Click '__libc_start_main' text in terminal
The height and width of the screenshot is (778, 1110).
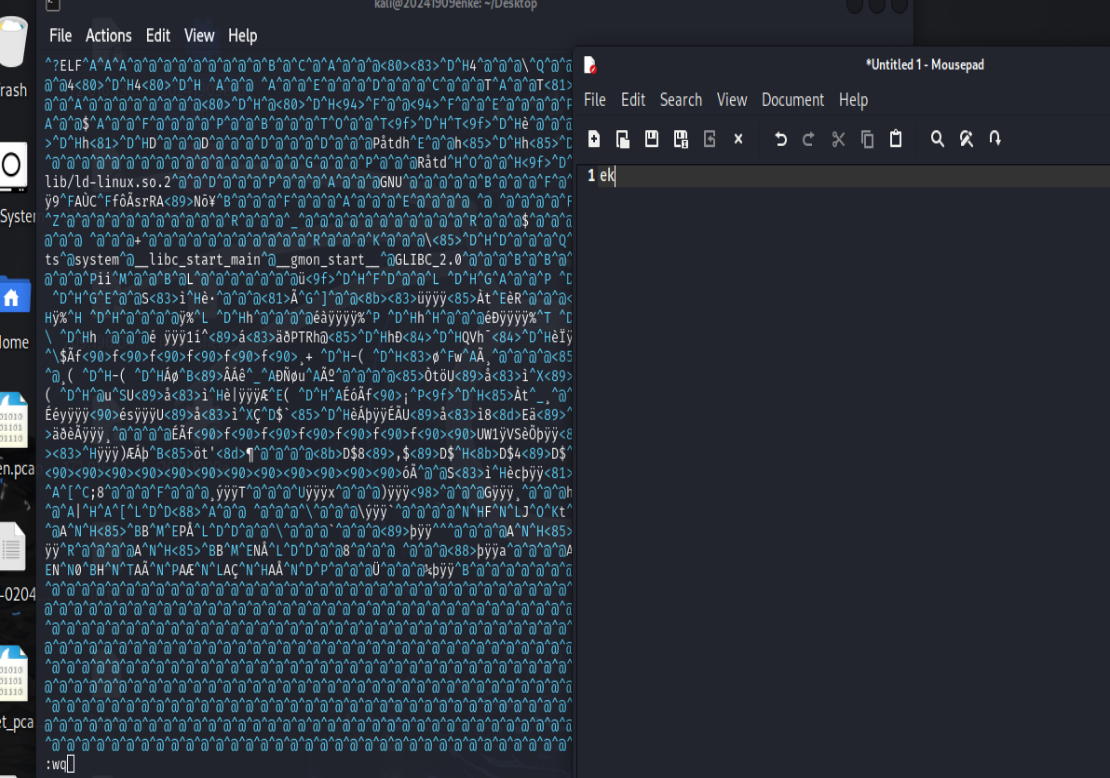point(198,260)
